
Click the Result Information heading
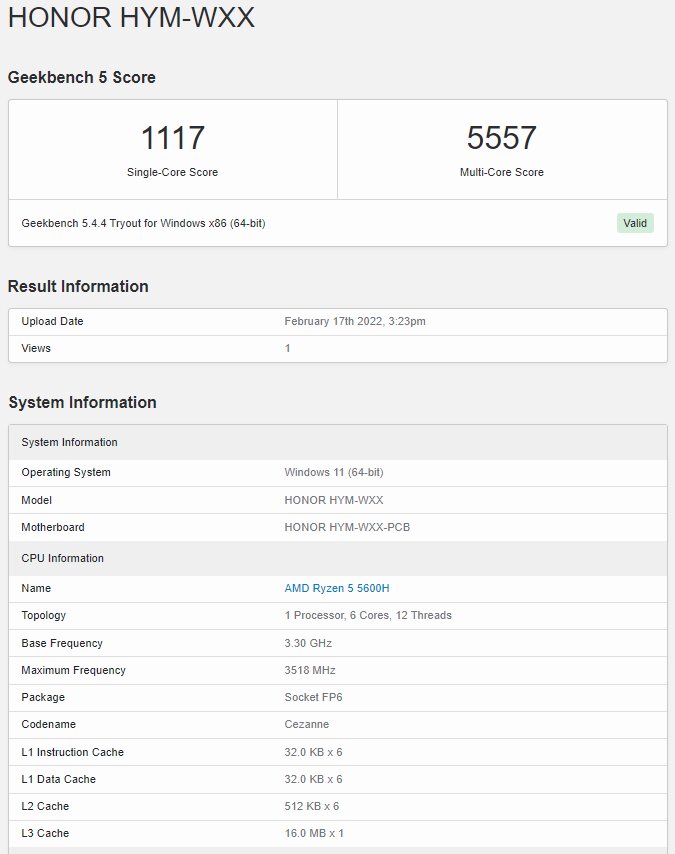coord(78,286)
